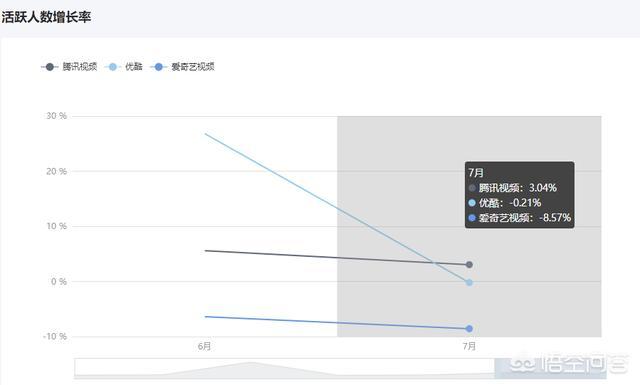Toggle 腾讯视频 series in chart legend
The width and height of the screenshot is (640, 385).
click(x=69, y=67)
